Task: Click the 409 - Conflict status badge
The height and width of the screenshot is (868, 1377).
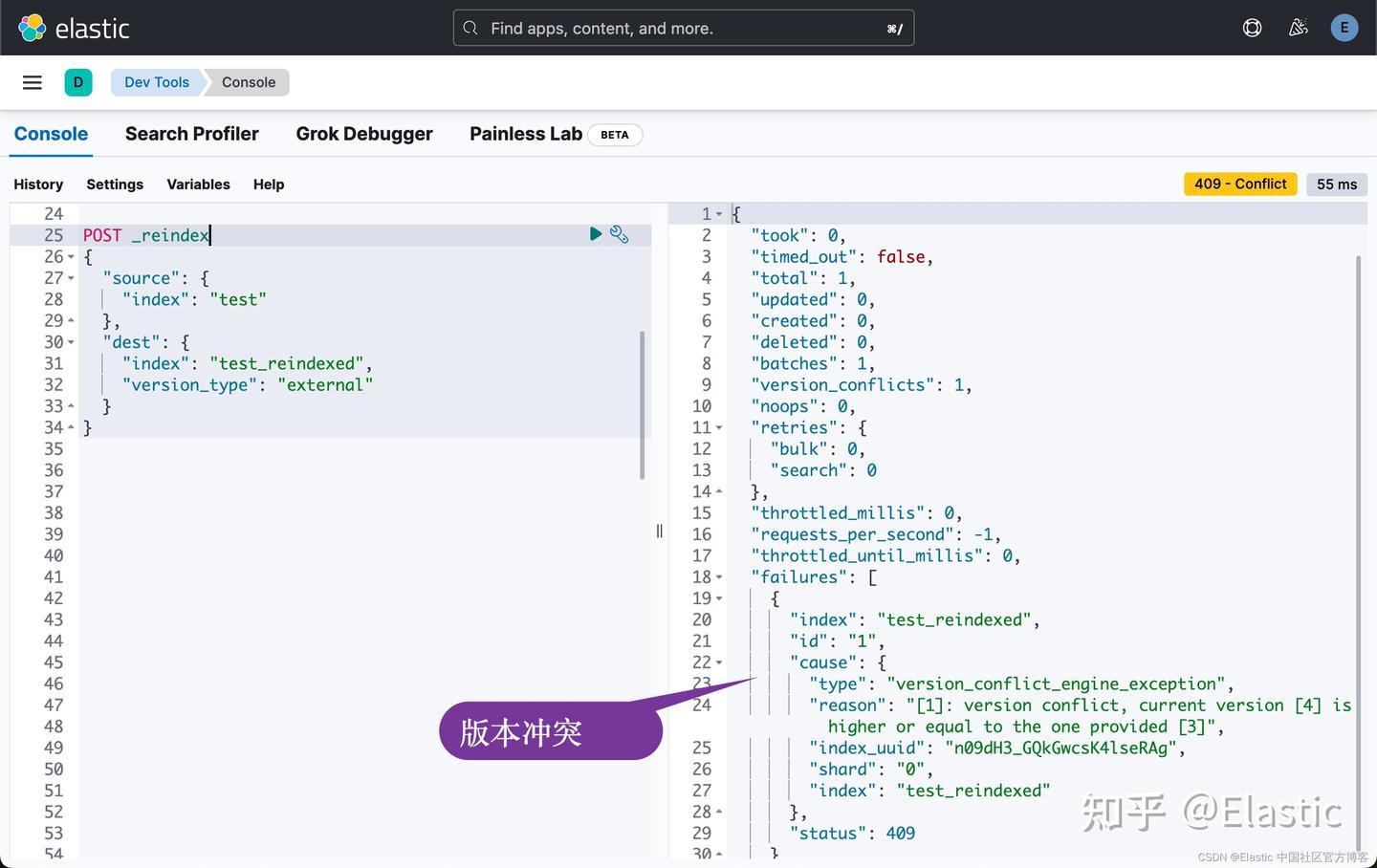Action: click(1240, 184)
